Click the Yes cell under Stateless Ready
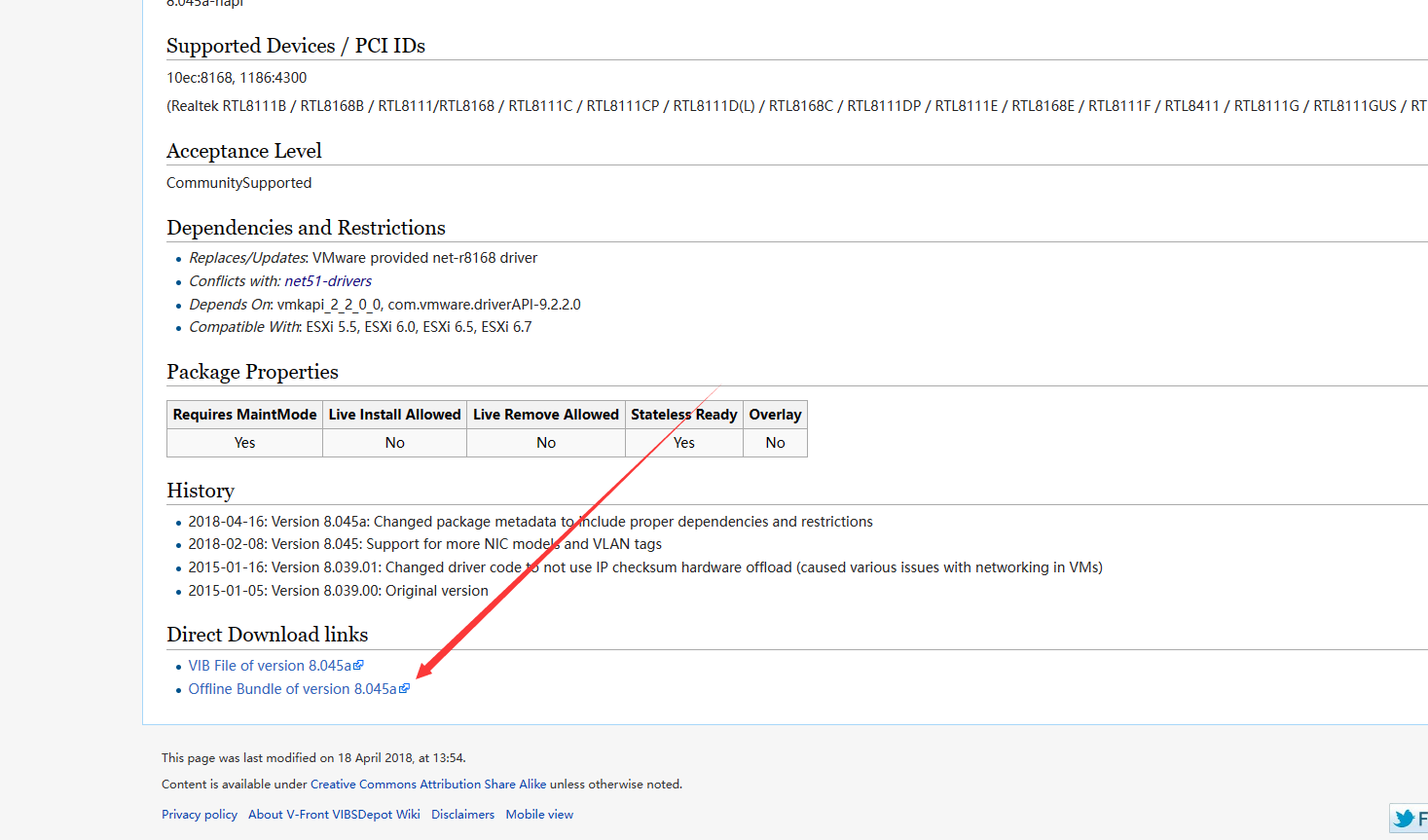 [684, 443]
